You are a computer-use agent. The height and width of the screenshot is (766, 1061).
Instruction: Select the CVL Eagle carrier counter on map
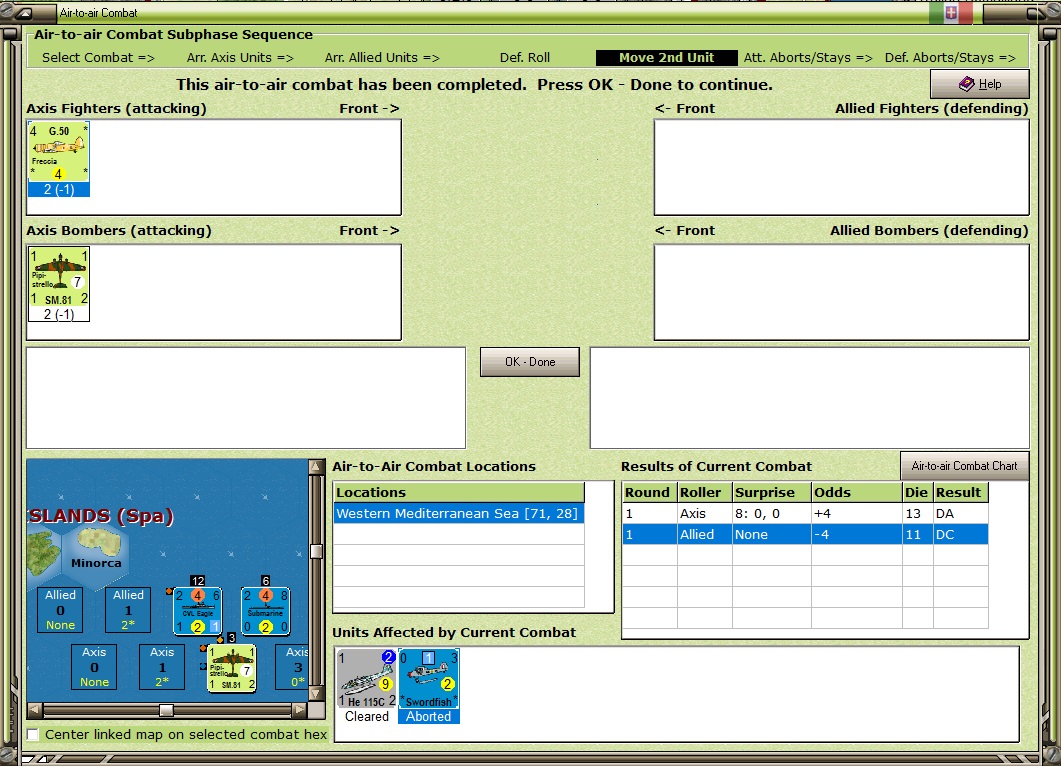[198, 611]
